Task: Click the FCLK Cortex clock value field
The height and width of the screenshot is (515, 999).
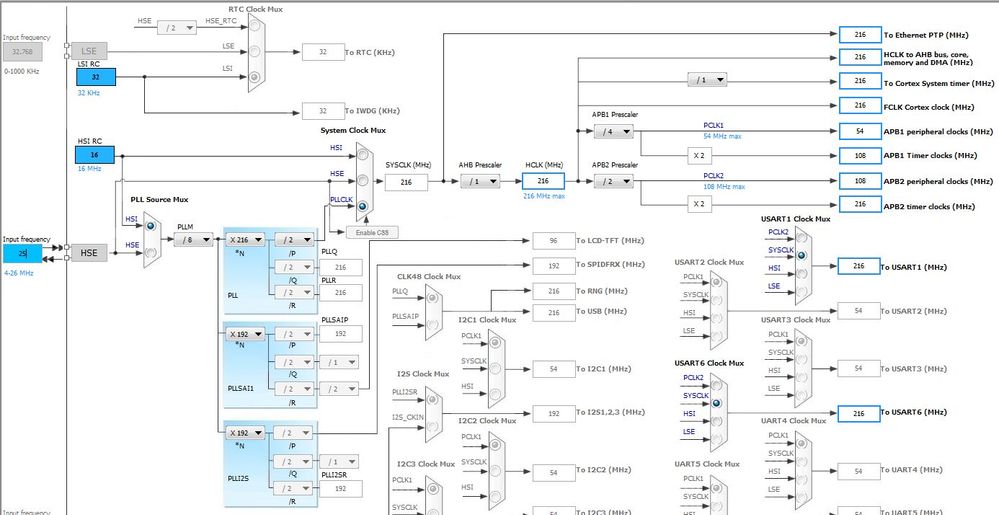Action: (x=860, y=105)
